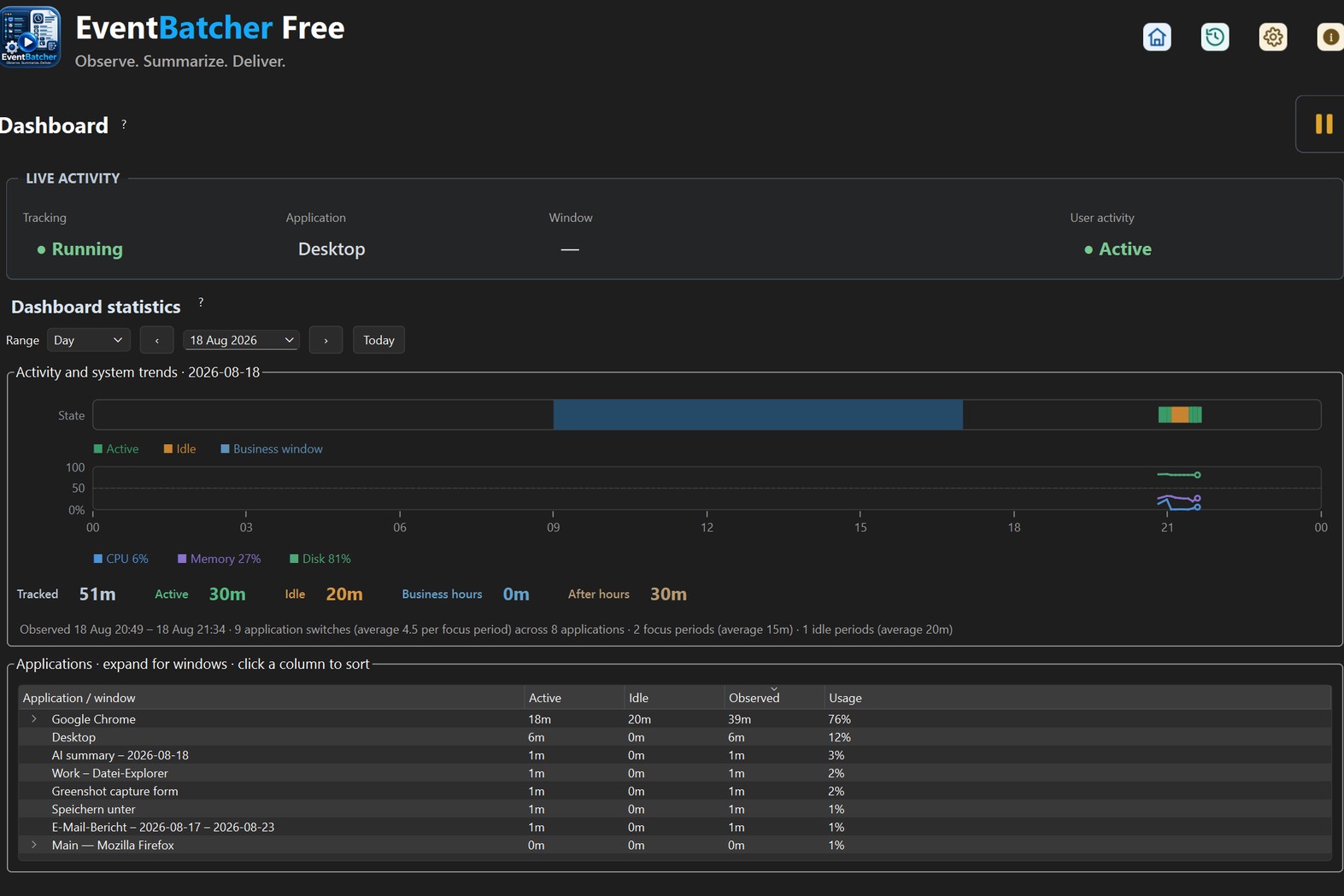Click the 39m observed value for Chrome
Screen dimensions: 1344x896
[739, 719]
